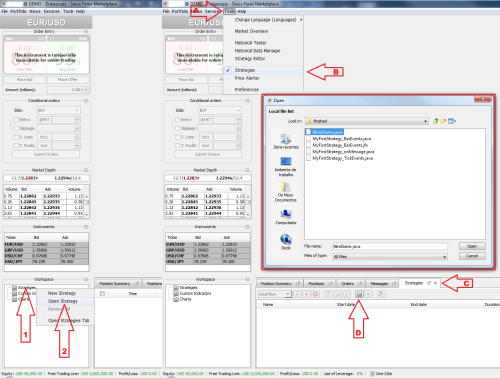Open the Files of type dropdown
The image size is (500, 378).
pyautogui.click(x=444, y=257)
